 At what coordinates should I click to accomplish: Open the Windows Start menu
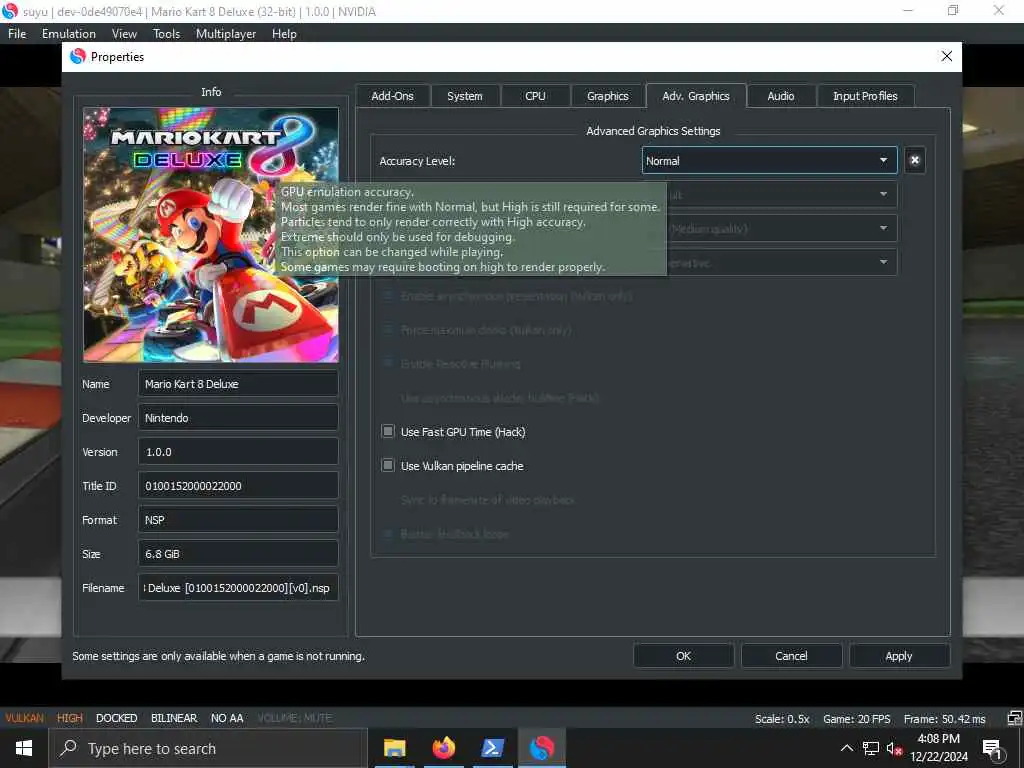(24, 748)
